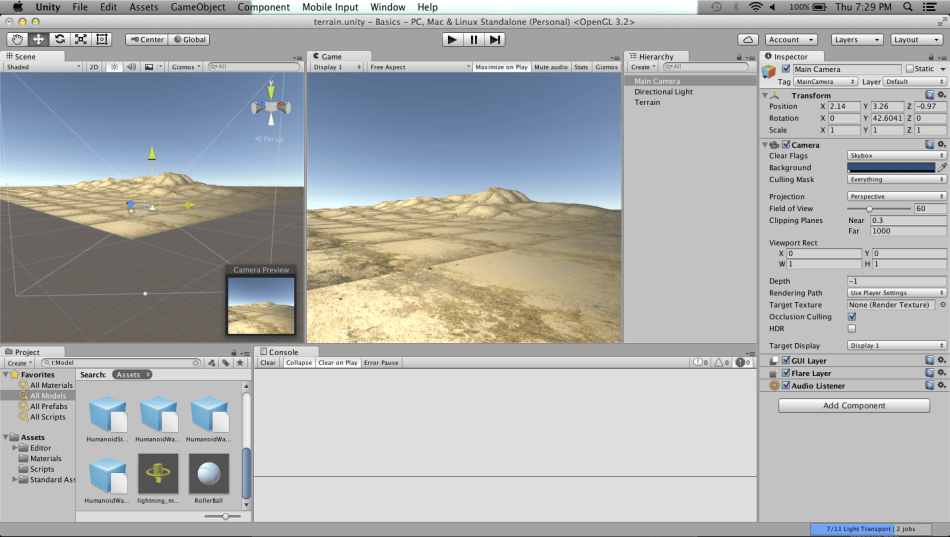
Task: Toggle scene lighting icon
Action: pos(114,67)
